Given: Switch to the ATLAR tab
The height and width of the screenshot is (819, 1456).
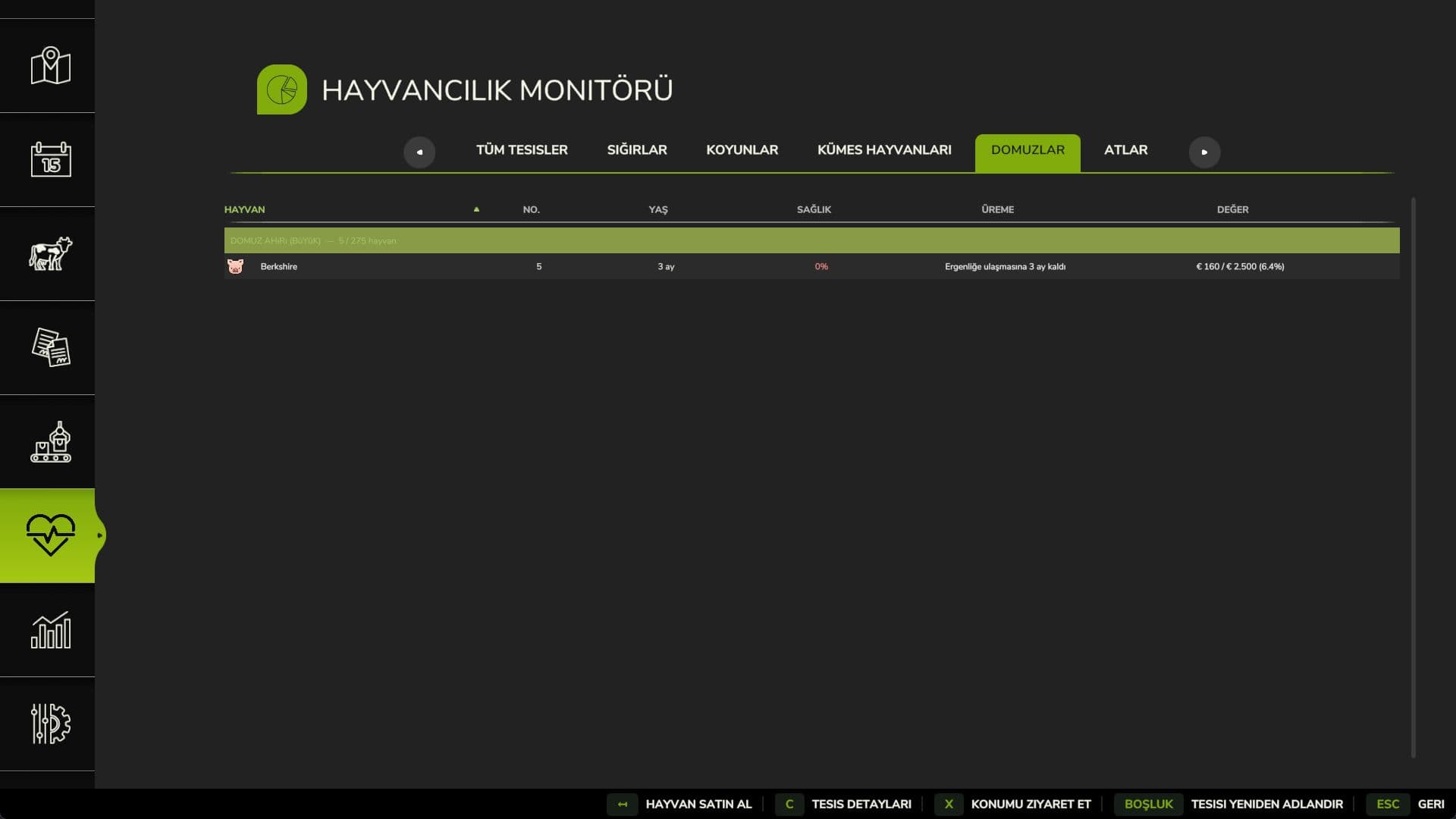Looking at the screenshot, I should [x=1125, y=150].
